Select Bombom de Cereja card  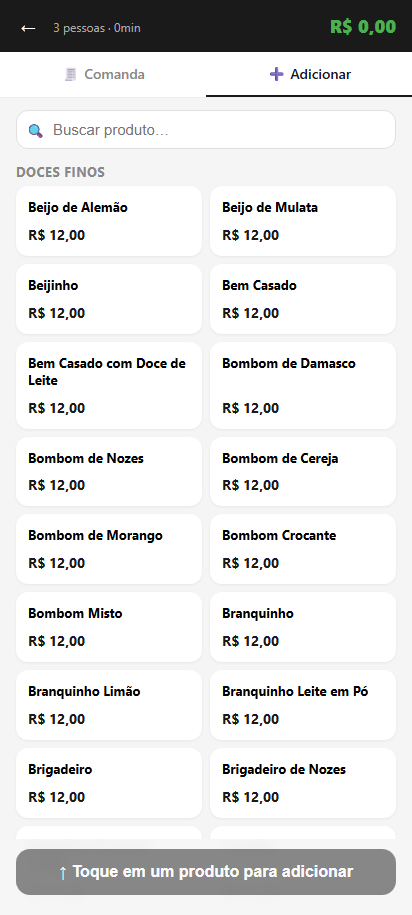click(303, 472)
